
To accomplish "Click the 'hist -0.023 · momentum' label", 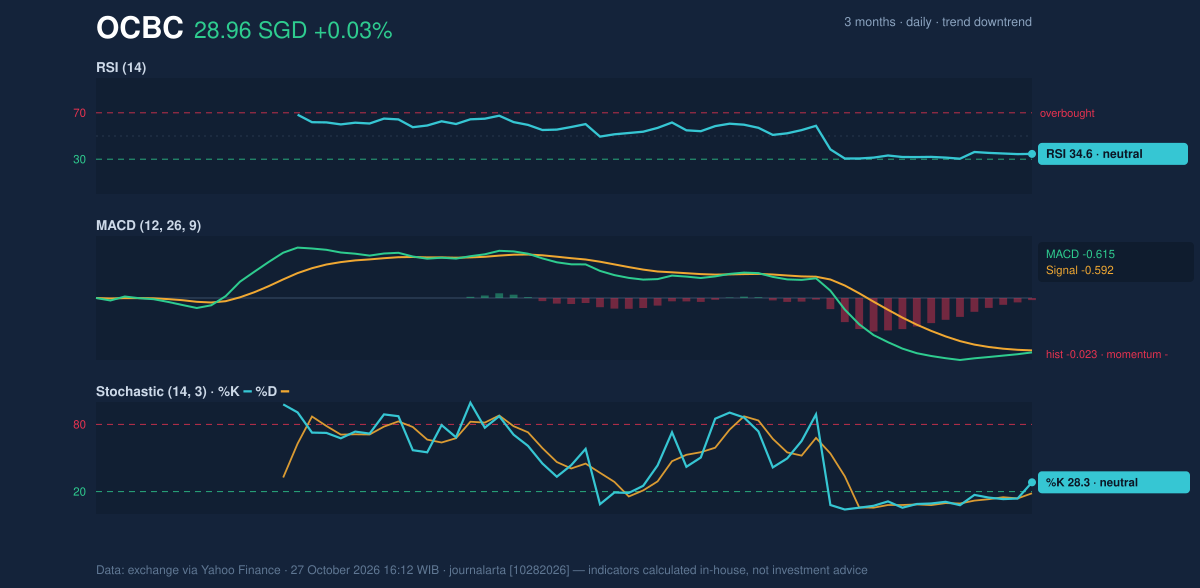I will click(x=1106, y=354).
